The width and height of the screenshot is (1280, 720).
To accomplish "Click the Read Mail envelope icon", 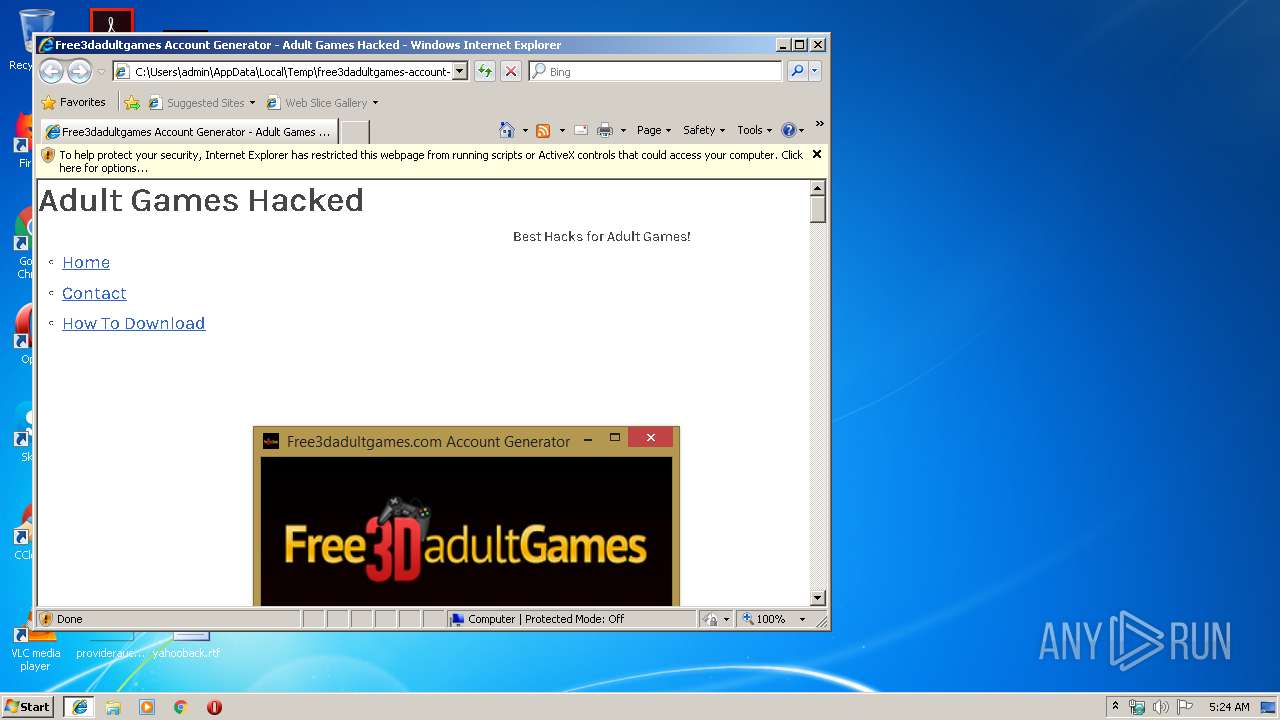I will (x=580, y=130).
